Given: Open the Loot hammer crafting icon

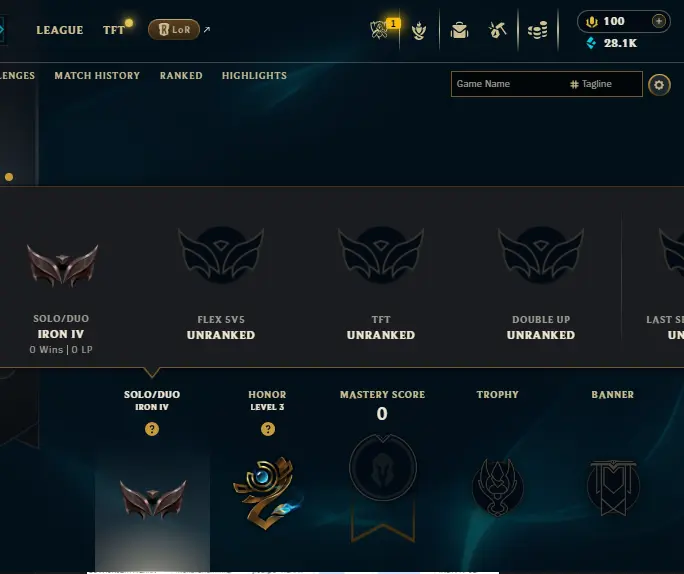Looking at the screenshot, I should (498, 30).
